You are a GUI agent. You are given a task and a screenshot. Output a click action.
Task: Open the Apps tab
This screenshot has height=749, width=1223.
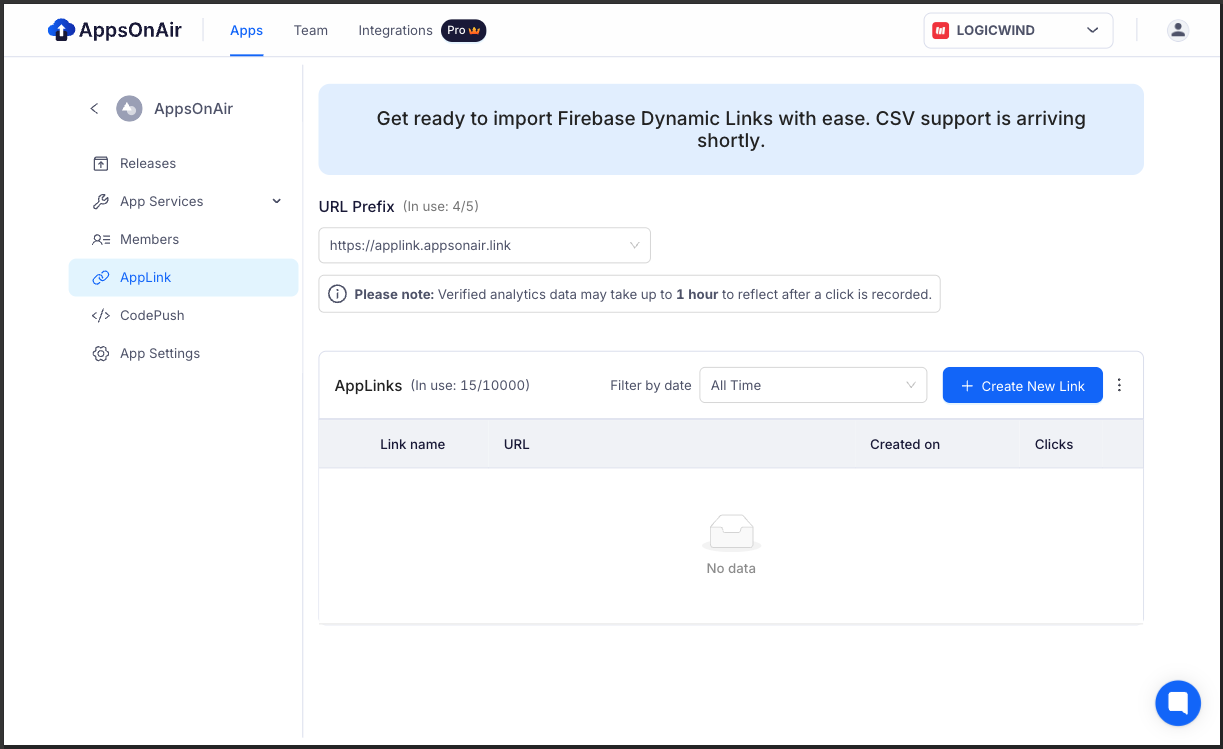point(246,30)
